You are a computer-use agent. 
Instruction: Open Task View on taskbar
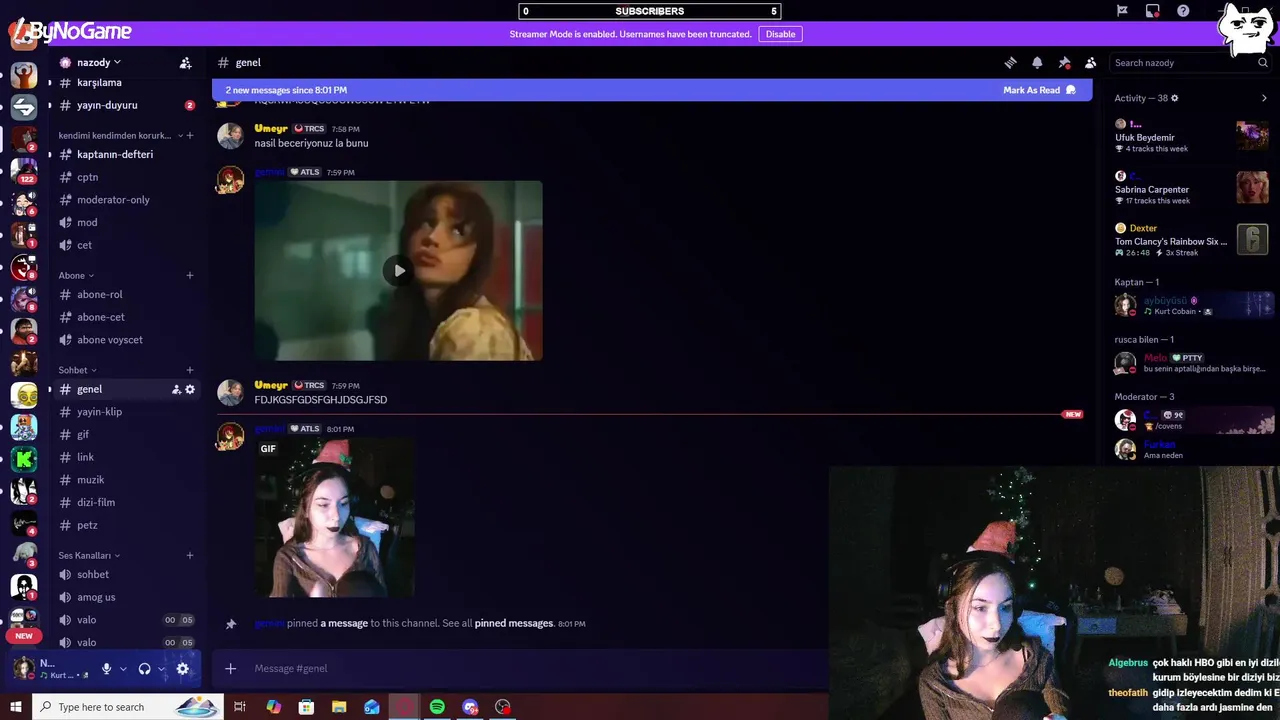click(240, 707)
